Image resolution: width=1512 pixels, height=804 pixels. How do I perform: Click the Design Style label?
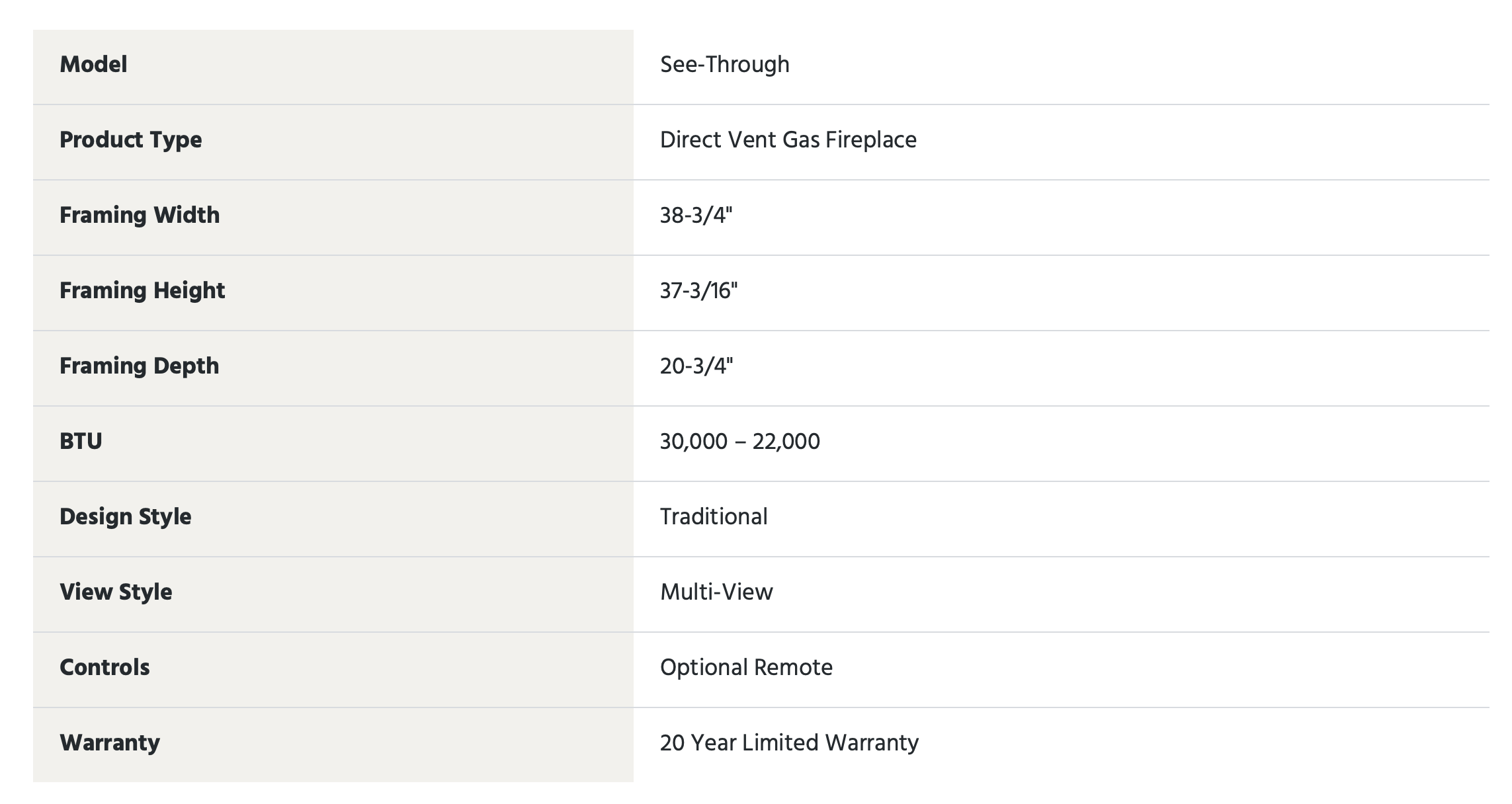[126, 517]
